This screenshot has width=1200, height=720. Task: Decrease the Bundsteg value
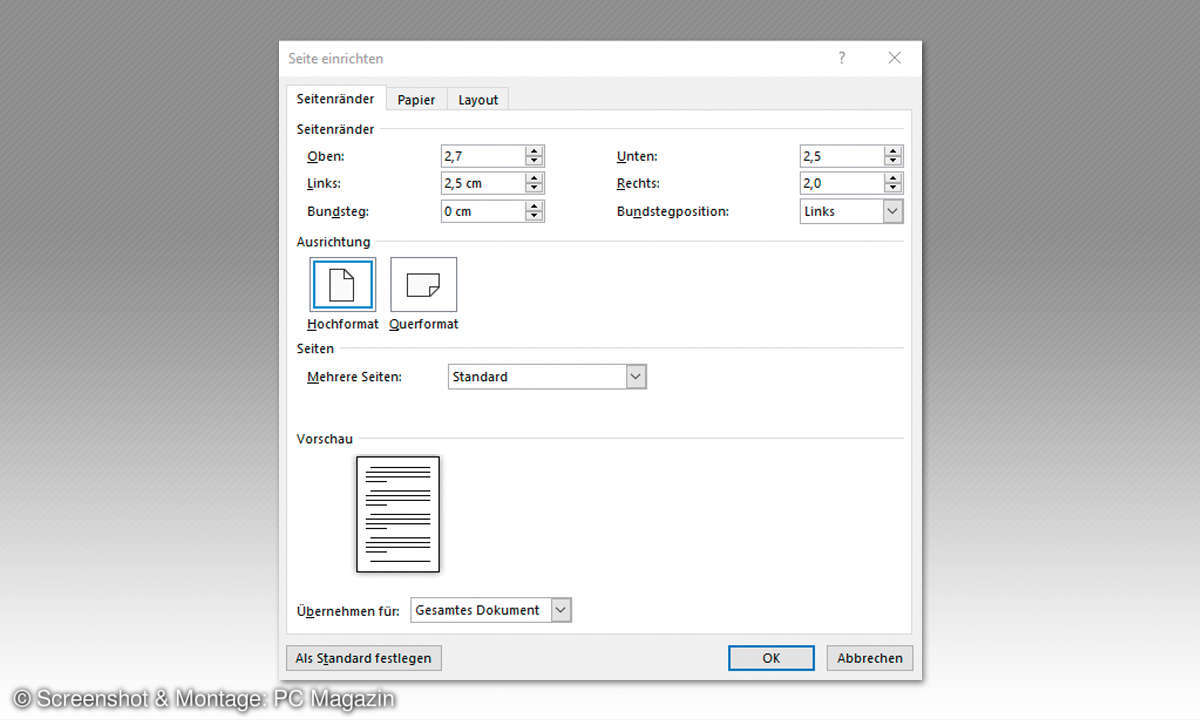(534, 216)
